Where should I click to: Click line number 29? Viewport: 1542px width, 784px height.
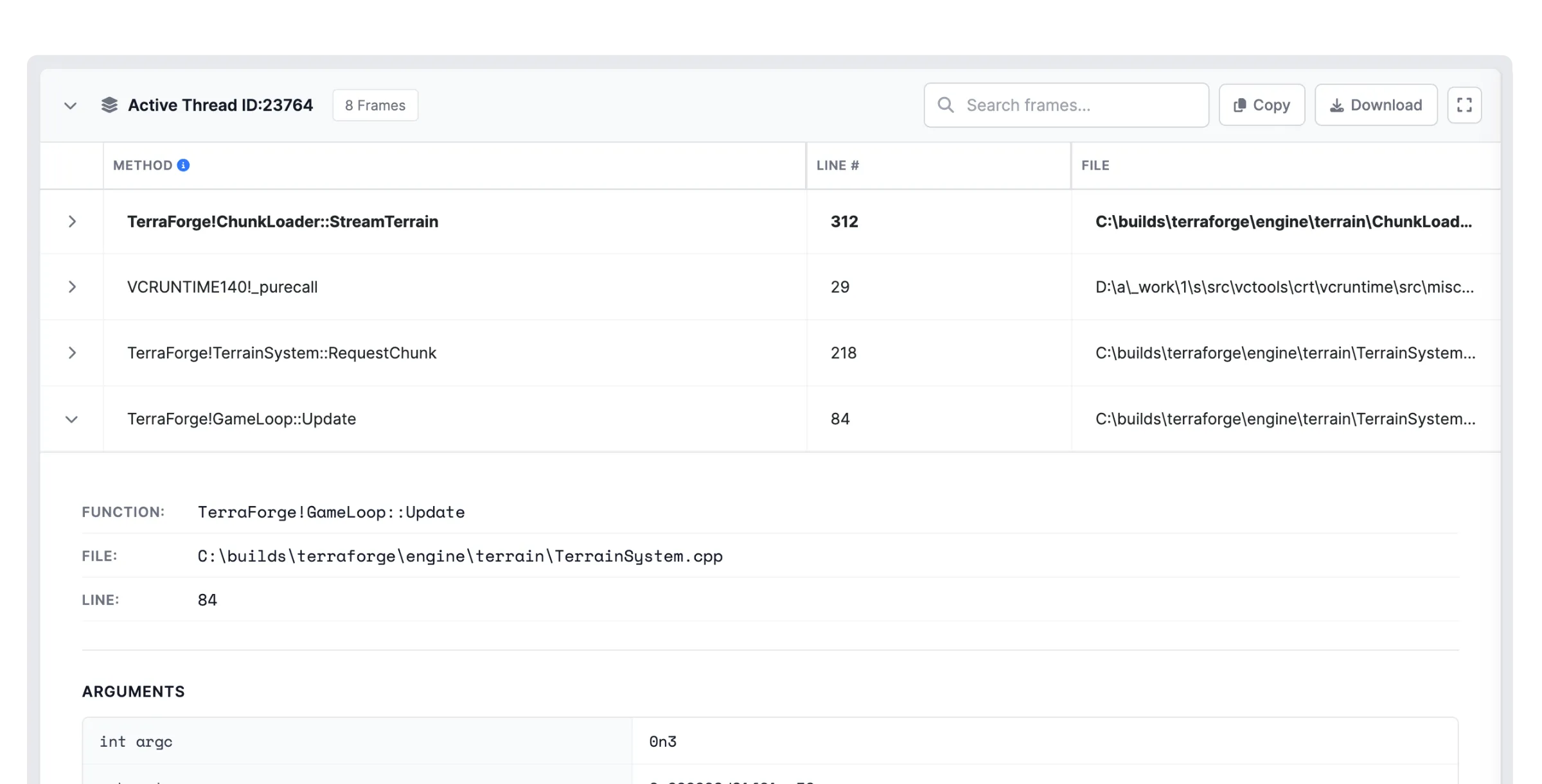pos(840,287)
